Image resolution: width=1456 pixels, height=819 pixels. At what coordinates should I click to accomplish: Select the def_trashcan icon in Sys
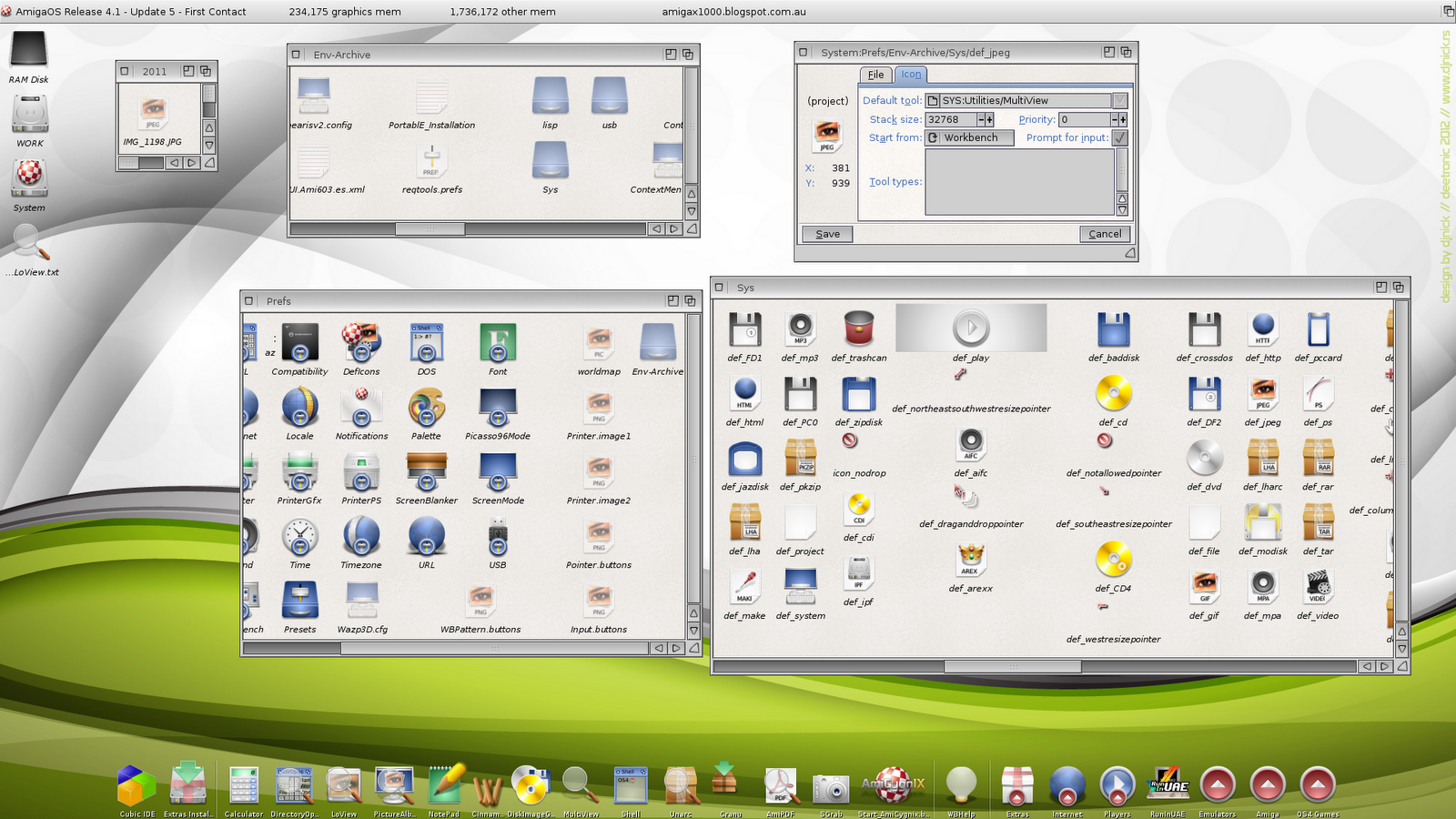tap(859, 329)
